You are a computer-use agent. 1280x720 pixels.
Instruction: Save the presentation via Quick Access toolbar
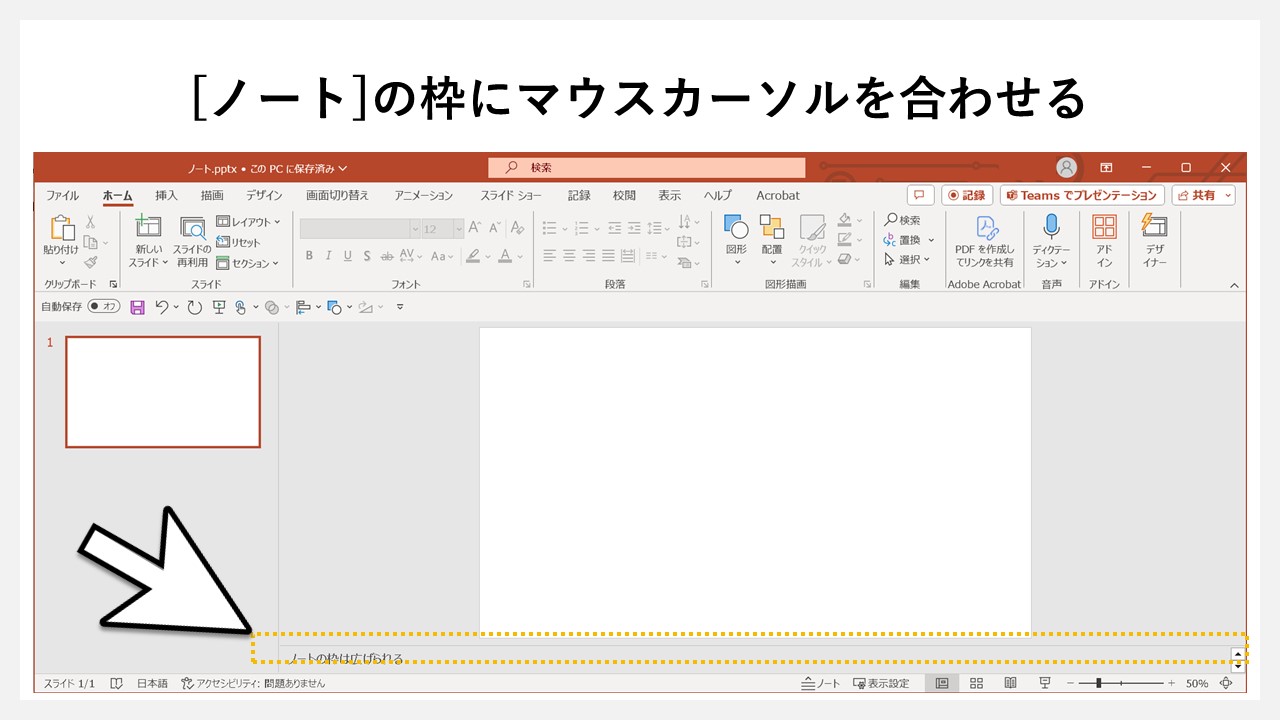(137, 307)
